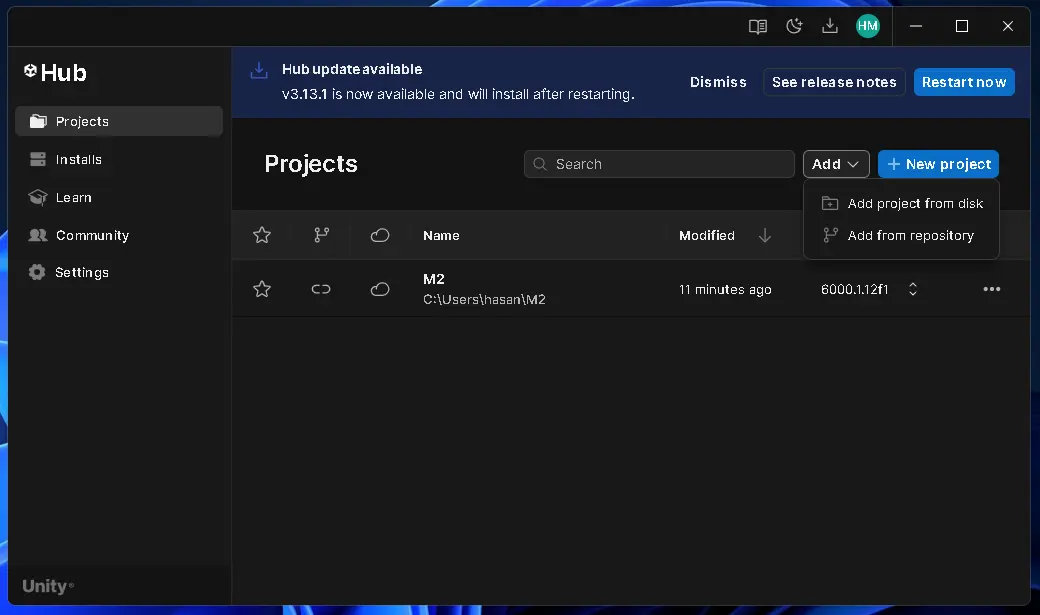This screenshot has width=1040, height=615.
Task: Click the Modified sort arrow
Action: click(x=765, y=236)
